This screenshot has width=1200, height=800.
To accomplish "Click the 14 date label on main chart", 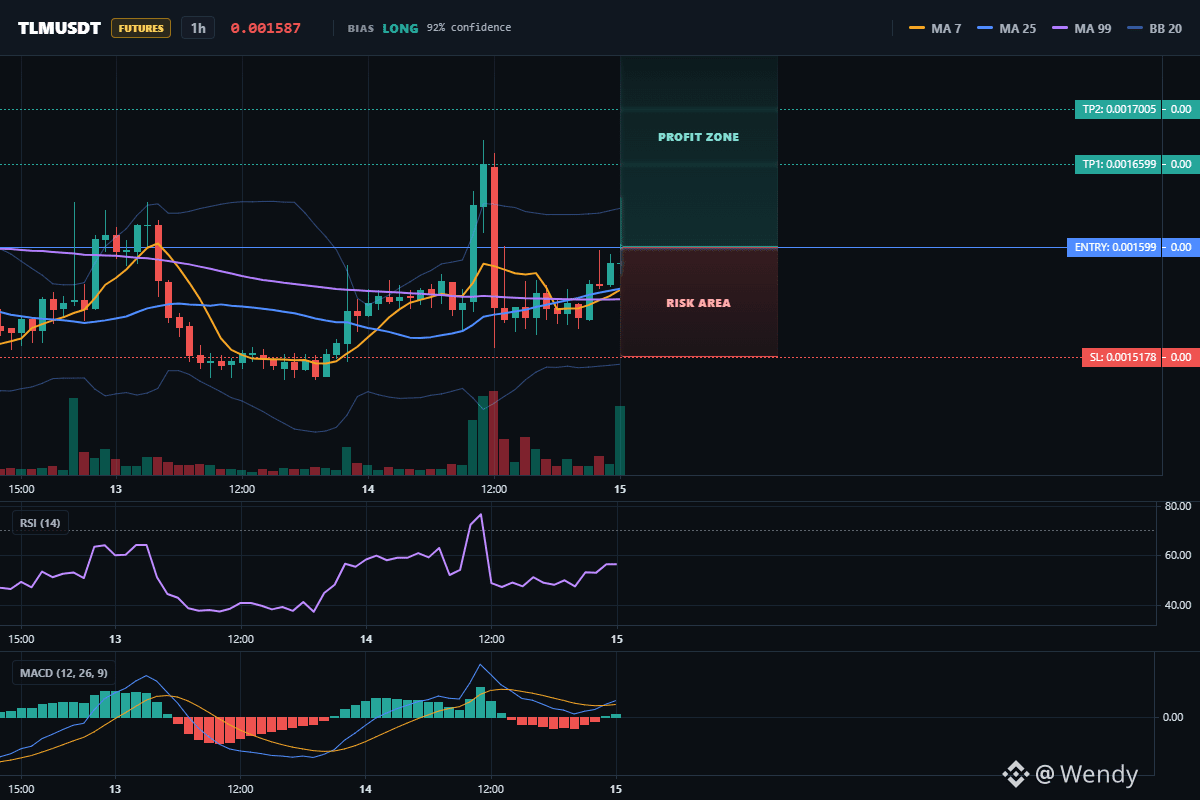I will [368, 489].
